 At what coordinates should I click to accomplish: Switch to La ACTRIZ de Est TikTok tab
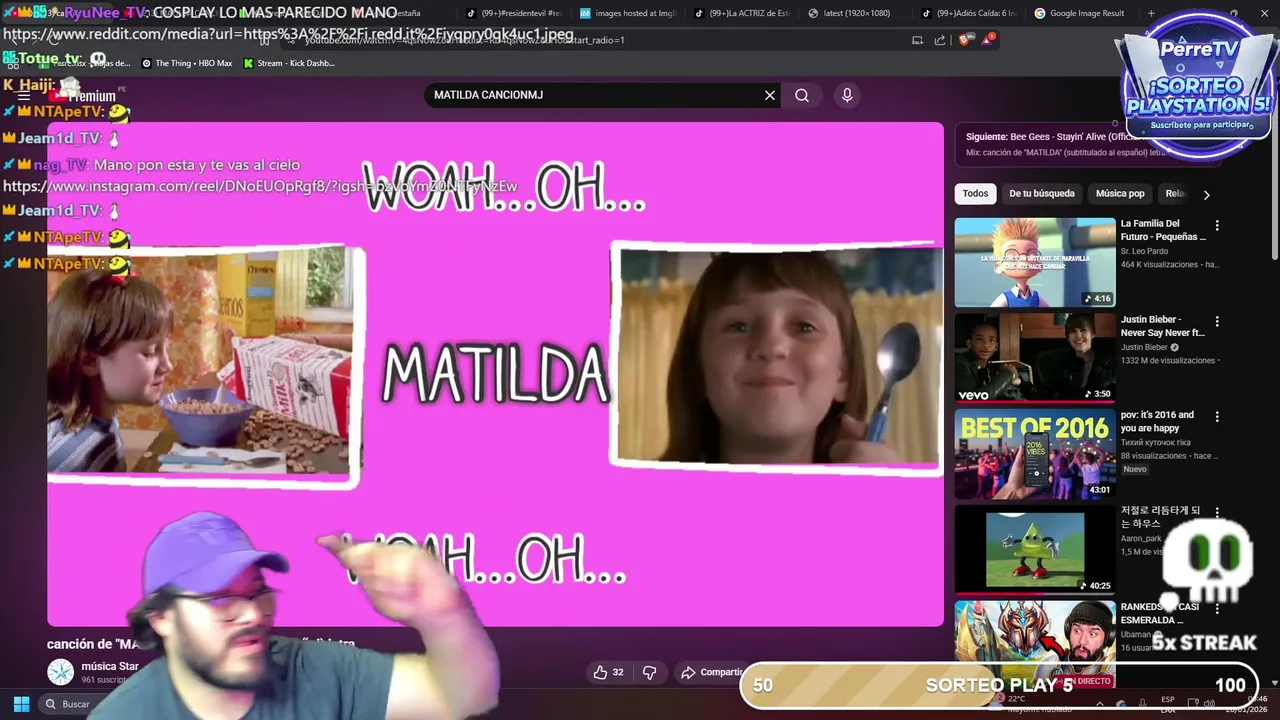pyautogui.click(x=742, y=13)
